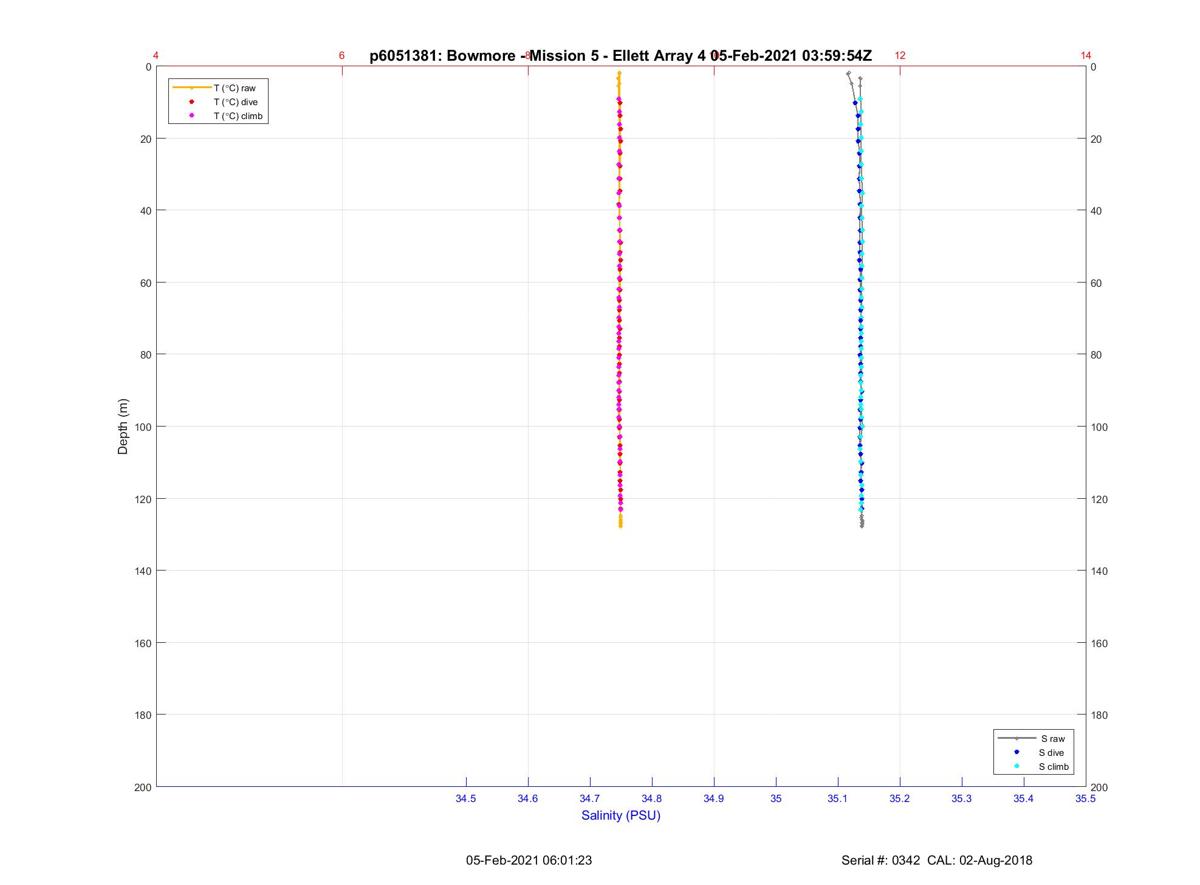Click the timestamp '05-Feb-2021 06:01:23'
The width and height of the screenshot is (1200, 885).
(x=529, y=860)
